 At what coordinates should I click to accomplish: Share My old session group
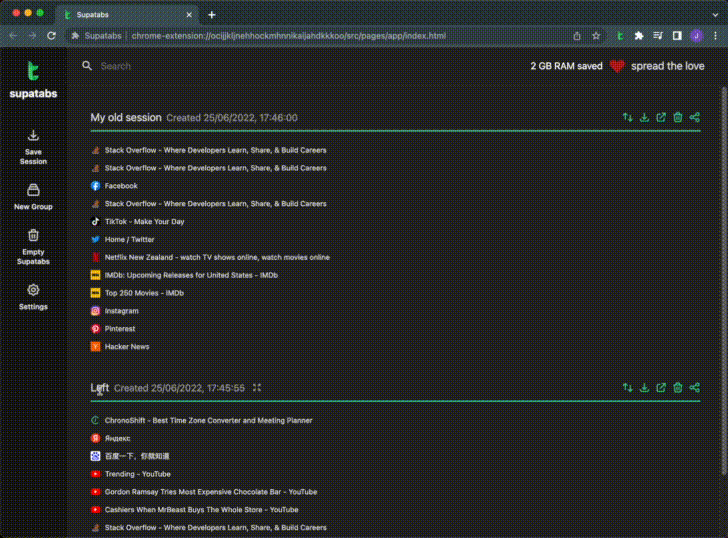[x=695, y=117]
